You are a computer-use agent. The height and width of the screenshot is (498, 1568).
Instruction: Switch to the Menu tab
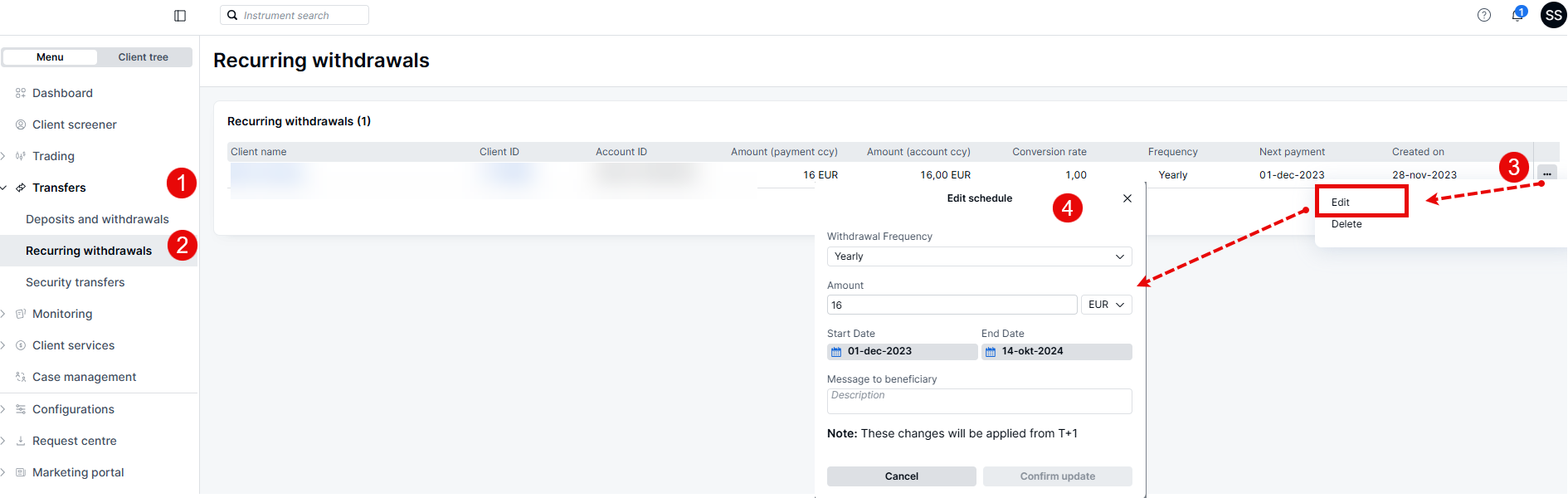(x=50, y=57)
